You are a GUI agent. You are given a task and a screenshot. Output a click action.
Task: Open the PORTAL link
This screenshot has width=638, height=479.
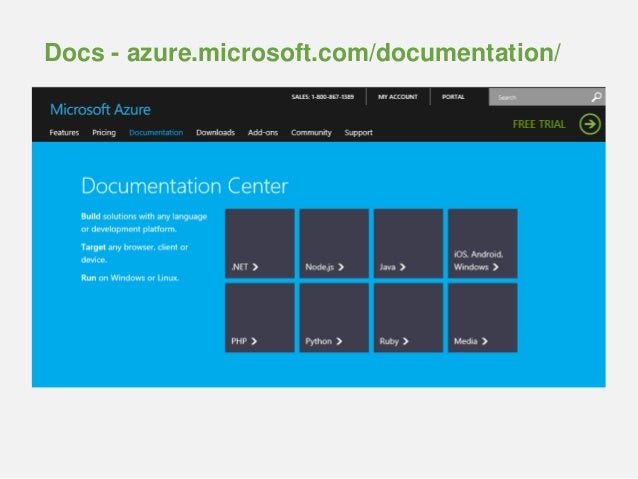click(453, 97)
